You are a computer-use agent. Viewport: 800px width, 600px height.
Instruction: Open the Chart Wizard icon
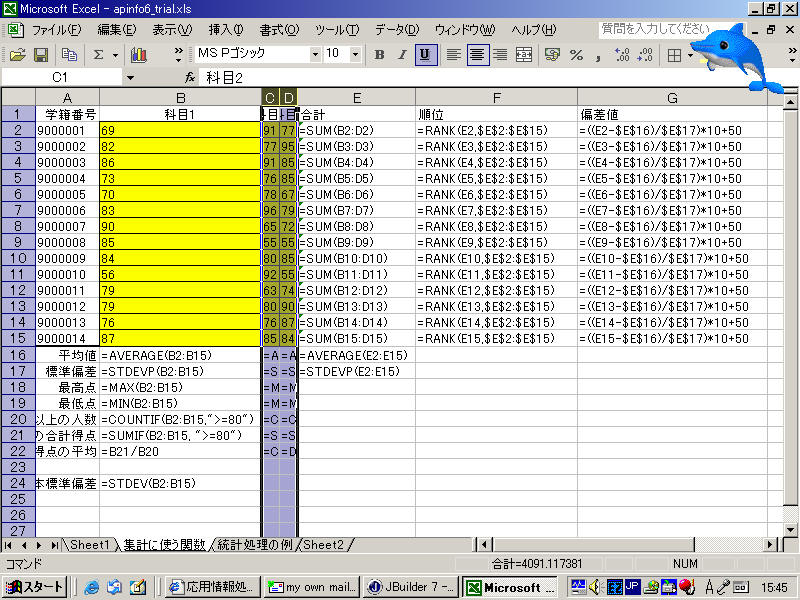pyautogui.click(x=138, y=54)
